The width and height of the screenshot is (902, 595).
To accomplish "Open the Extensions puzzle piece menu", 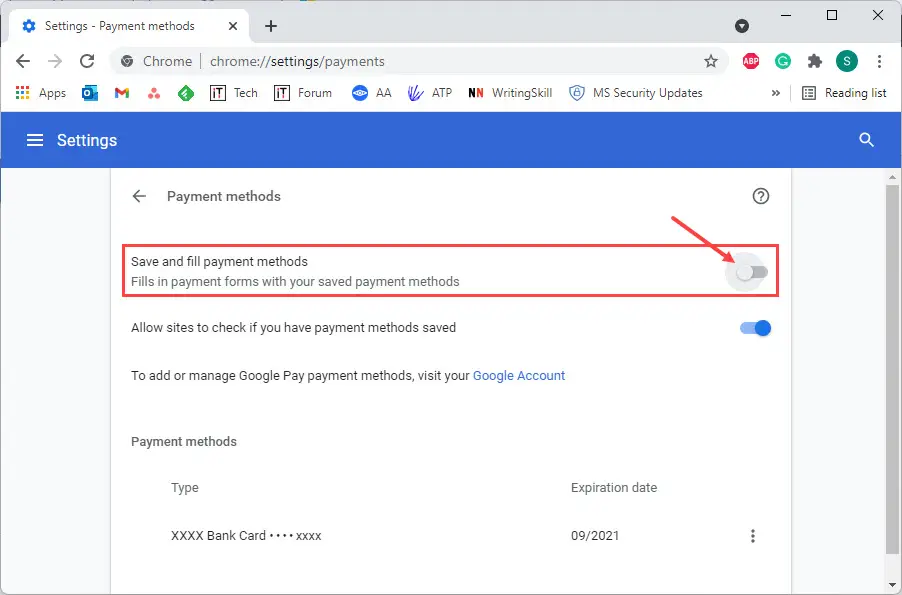I will point(815,61).
